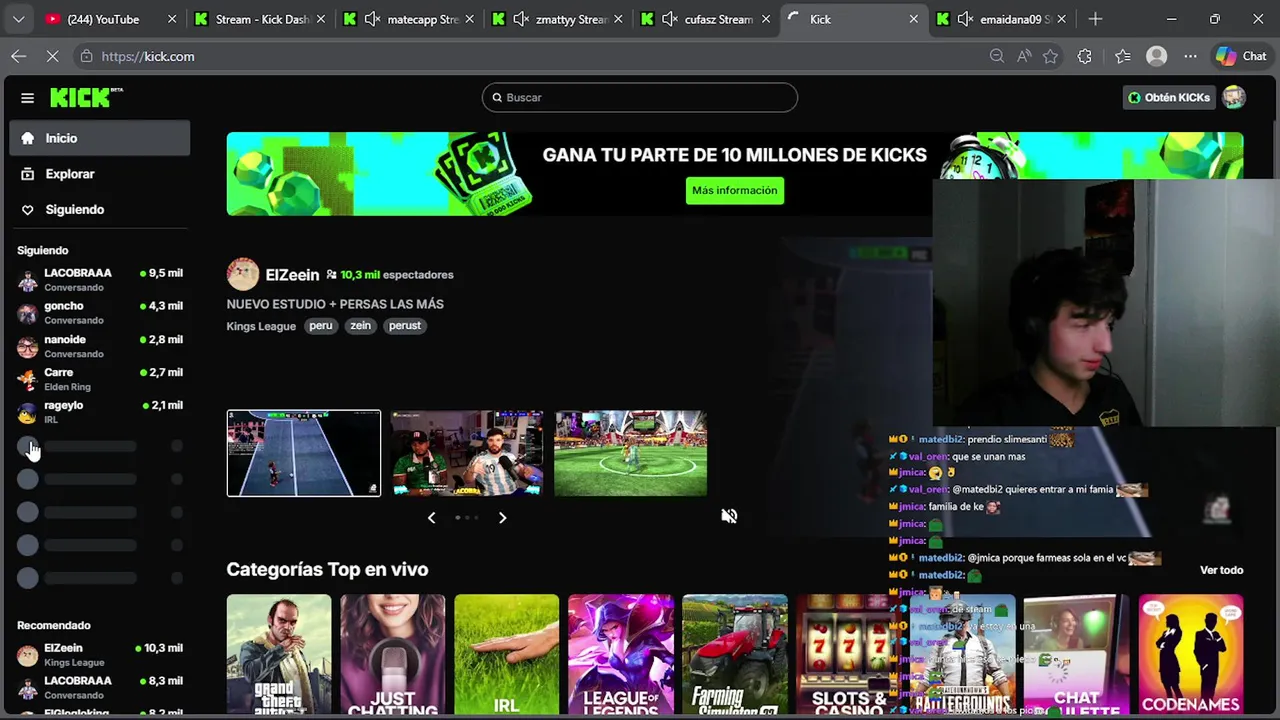This screenshot has width=1280, height=720.
Task: Mute the emaidana09 tab audio
Action: pos(965,19)
